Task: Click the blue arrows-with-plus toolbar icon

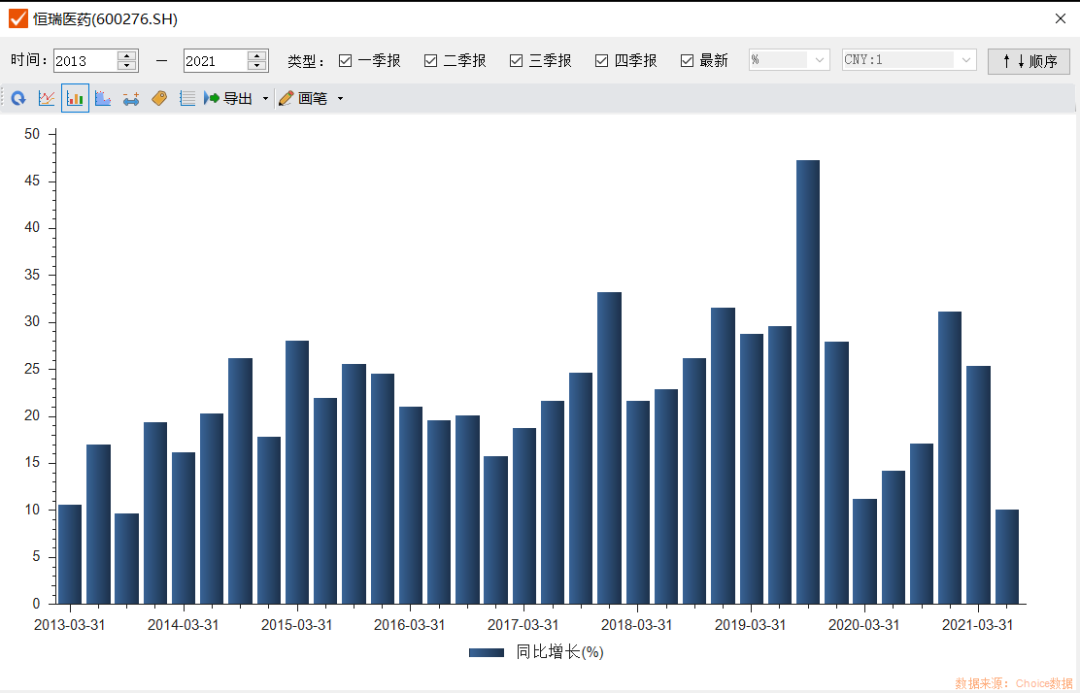Action: click(x=131, y=98)
